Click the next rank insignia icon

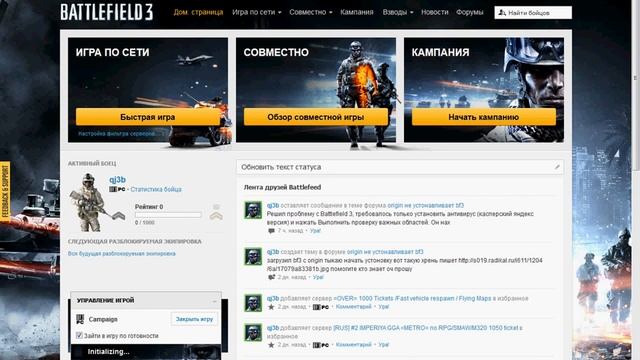click(216, 212)
